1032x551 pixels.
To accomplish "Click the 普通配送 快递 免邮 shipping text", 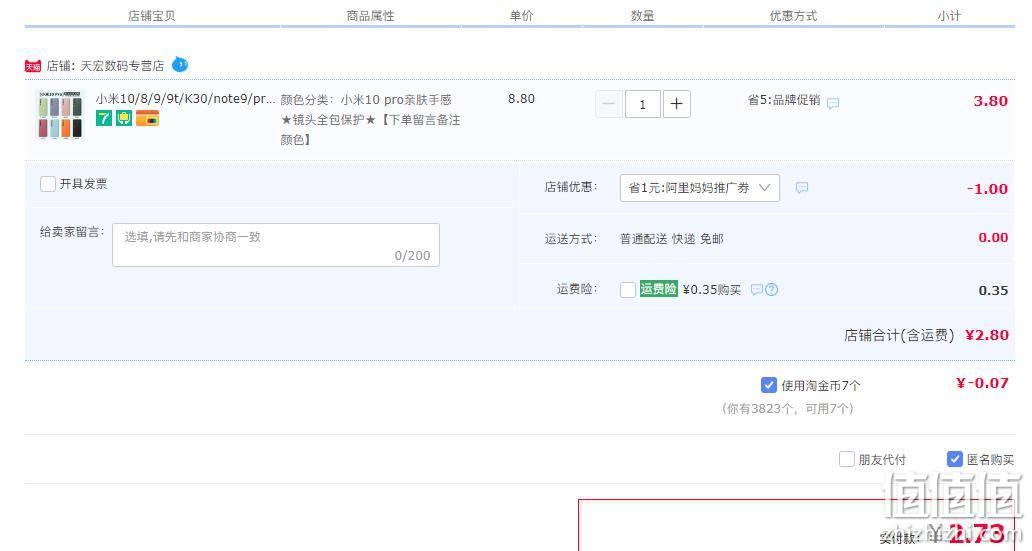I will [x=672, y=238].
